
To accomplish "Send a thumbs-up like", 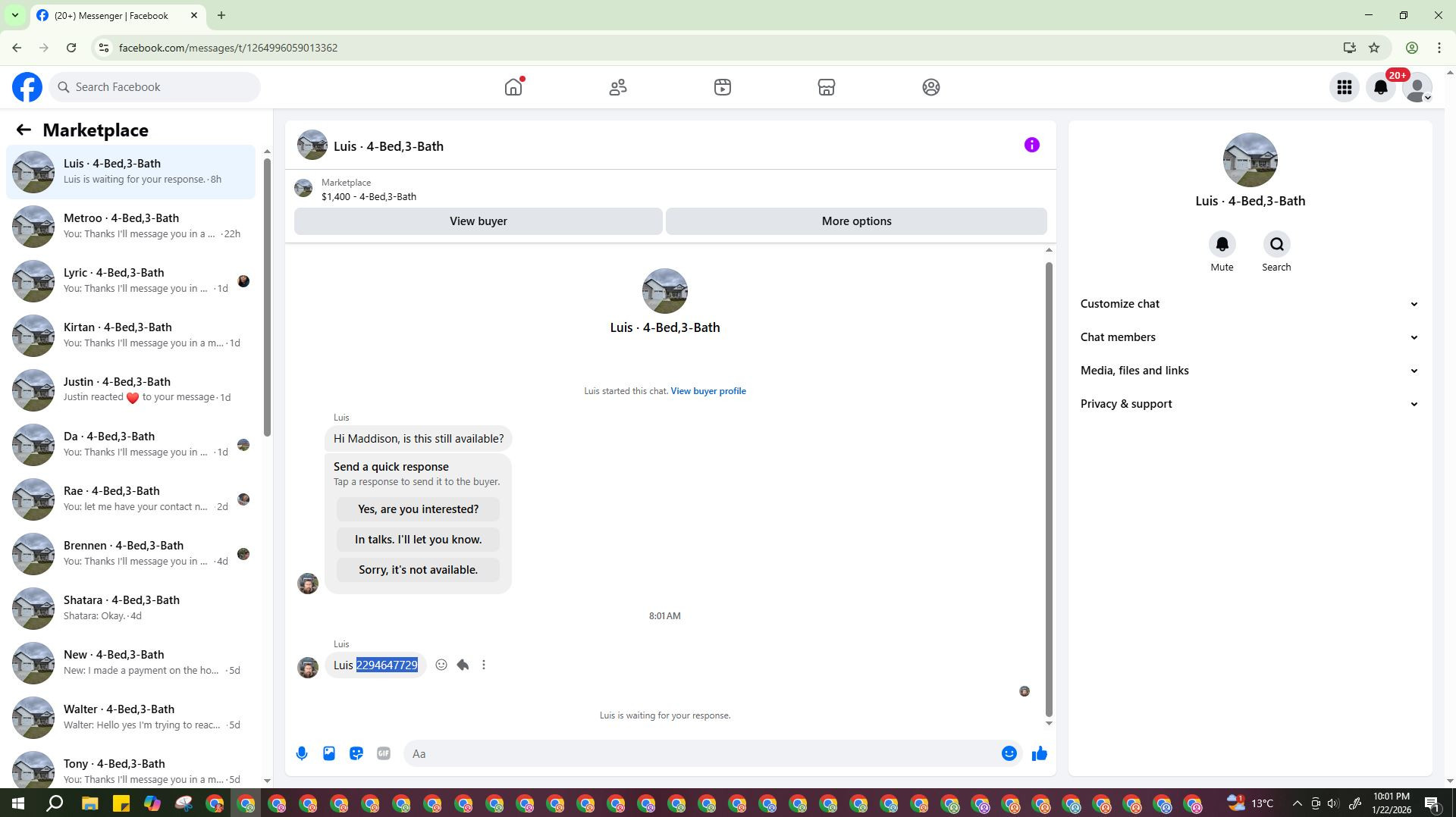I will click(x=1039, y=753).
